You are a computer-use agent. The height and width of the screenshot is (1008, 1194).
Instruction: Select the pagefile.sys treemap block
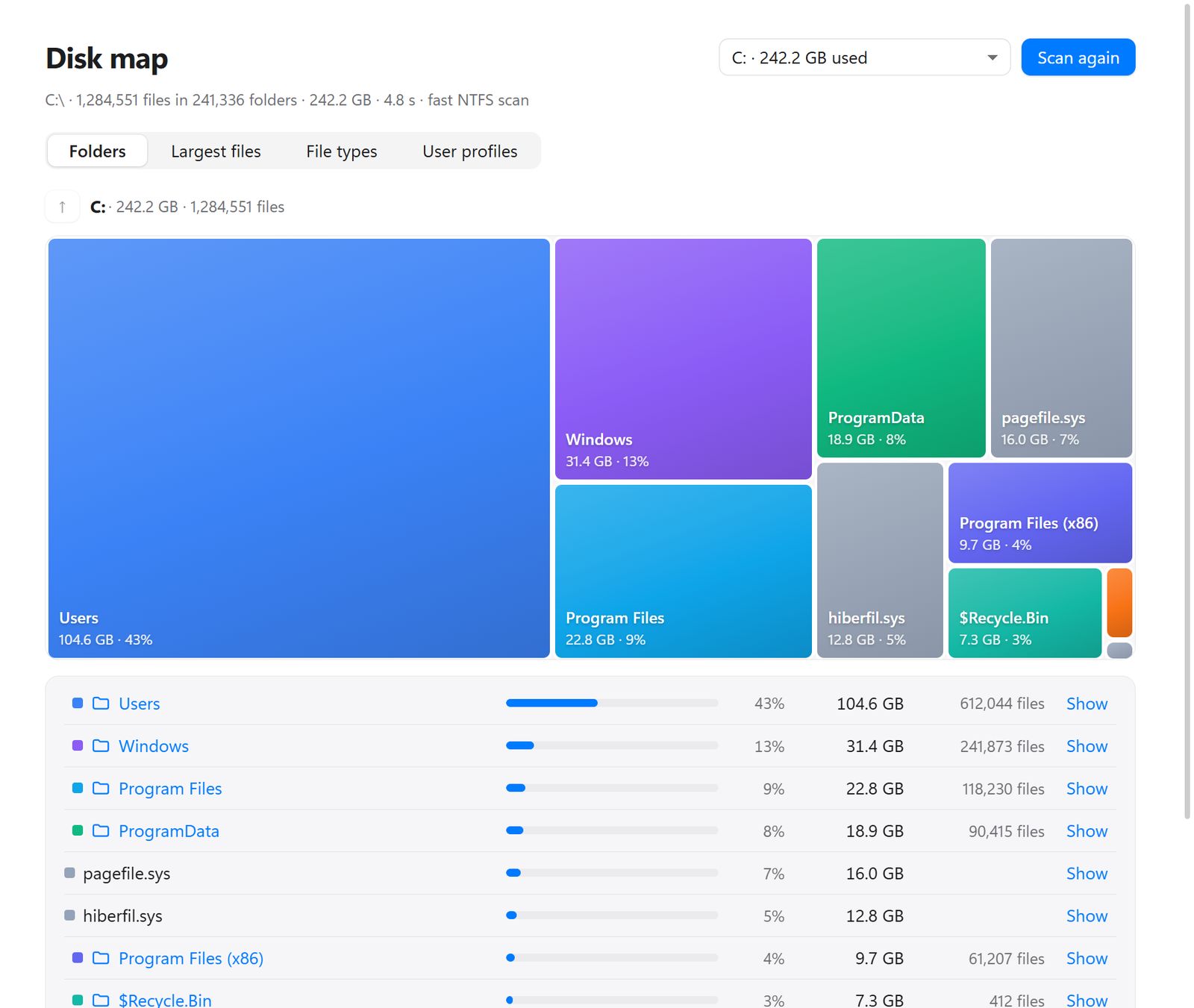[x=1061, y=348]
